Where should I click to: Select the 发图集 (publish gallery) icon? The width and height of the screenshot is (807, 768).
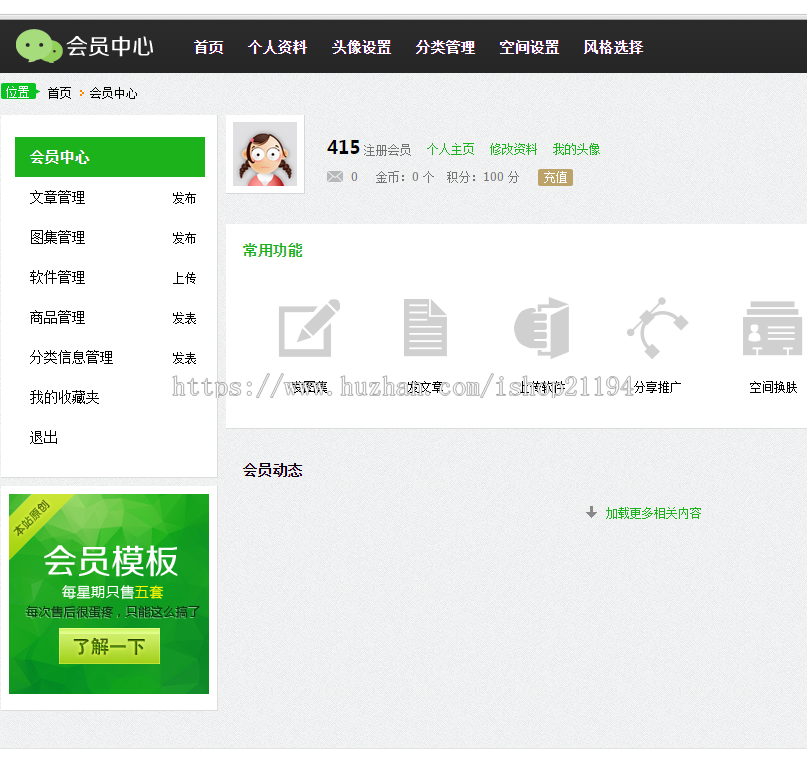(x=308, y=328)
